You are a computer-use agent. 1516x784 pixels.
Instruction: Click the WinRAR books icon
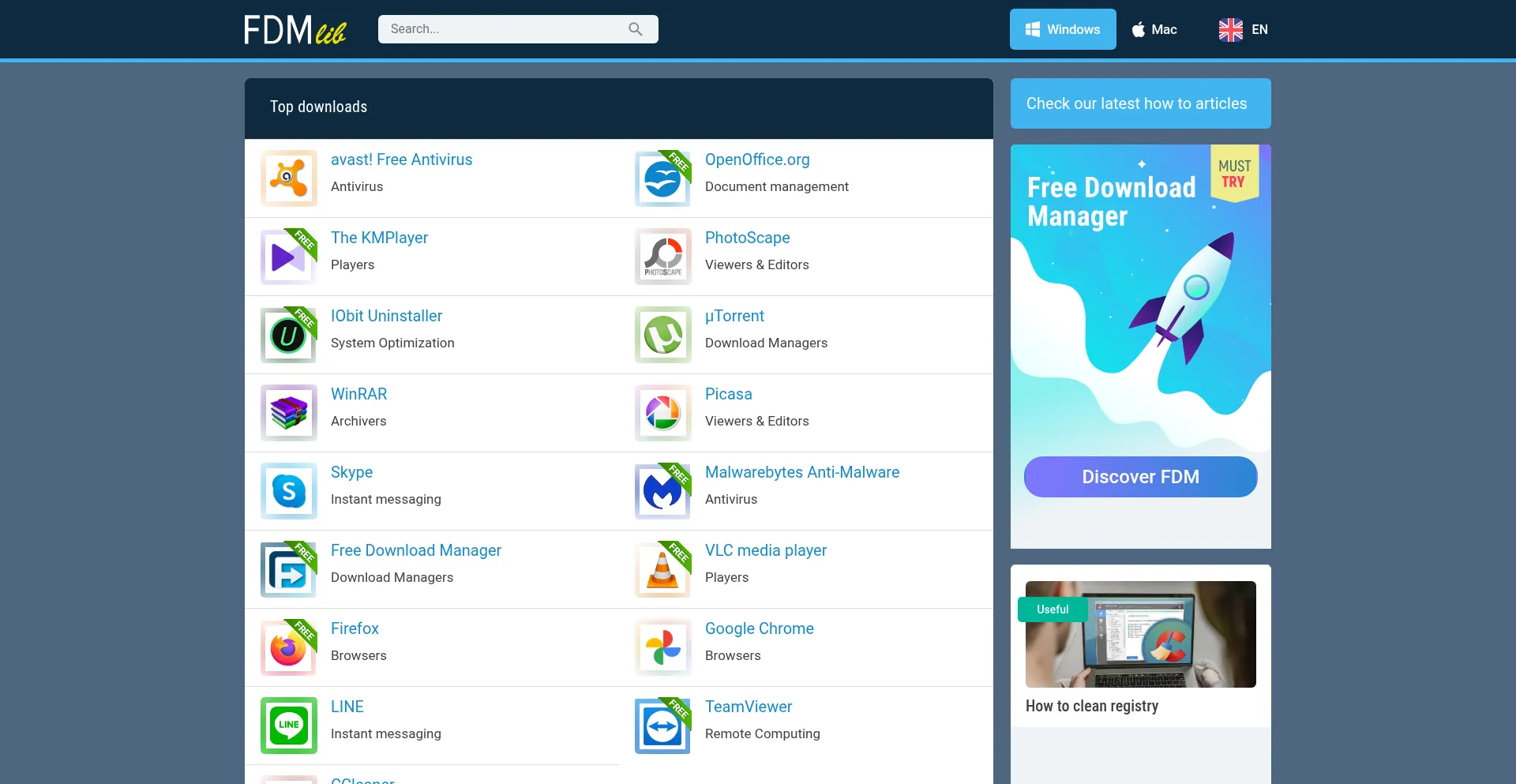(288, 413)
